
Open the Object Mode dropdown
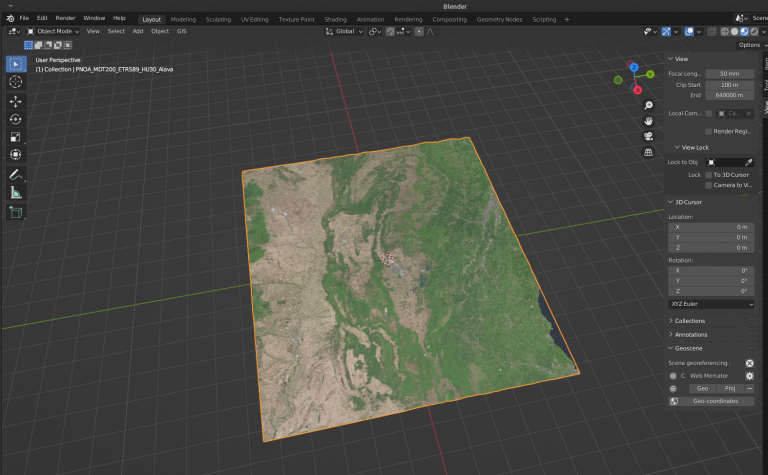tap(52, 31)
